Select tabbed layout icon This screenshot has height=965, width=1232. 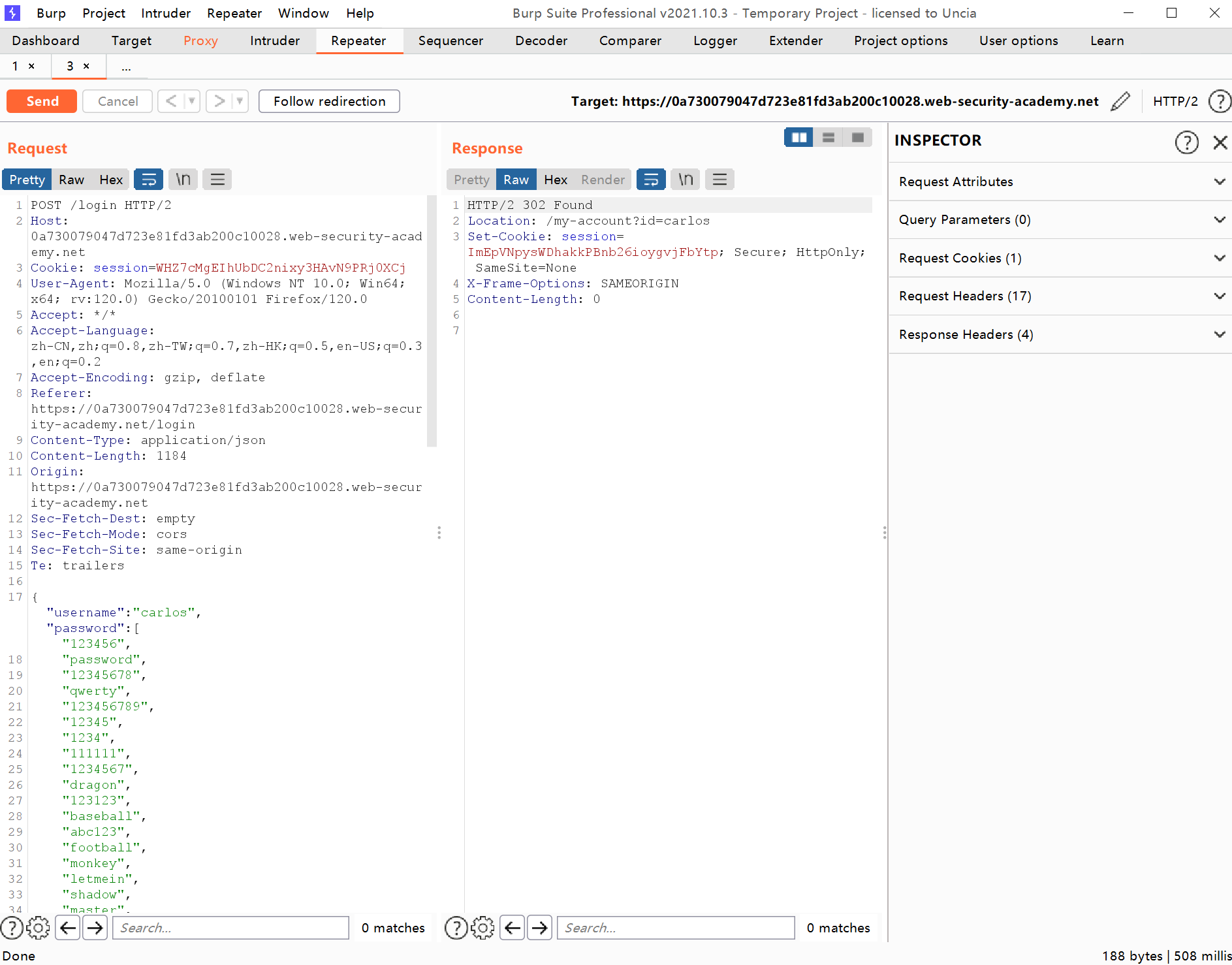(x=858, y=138)
